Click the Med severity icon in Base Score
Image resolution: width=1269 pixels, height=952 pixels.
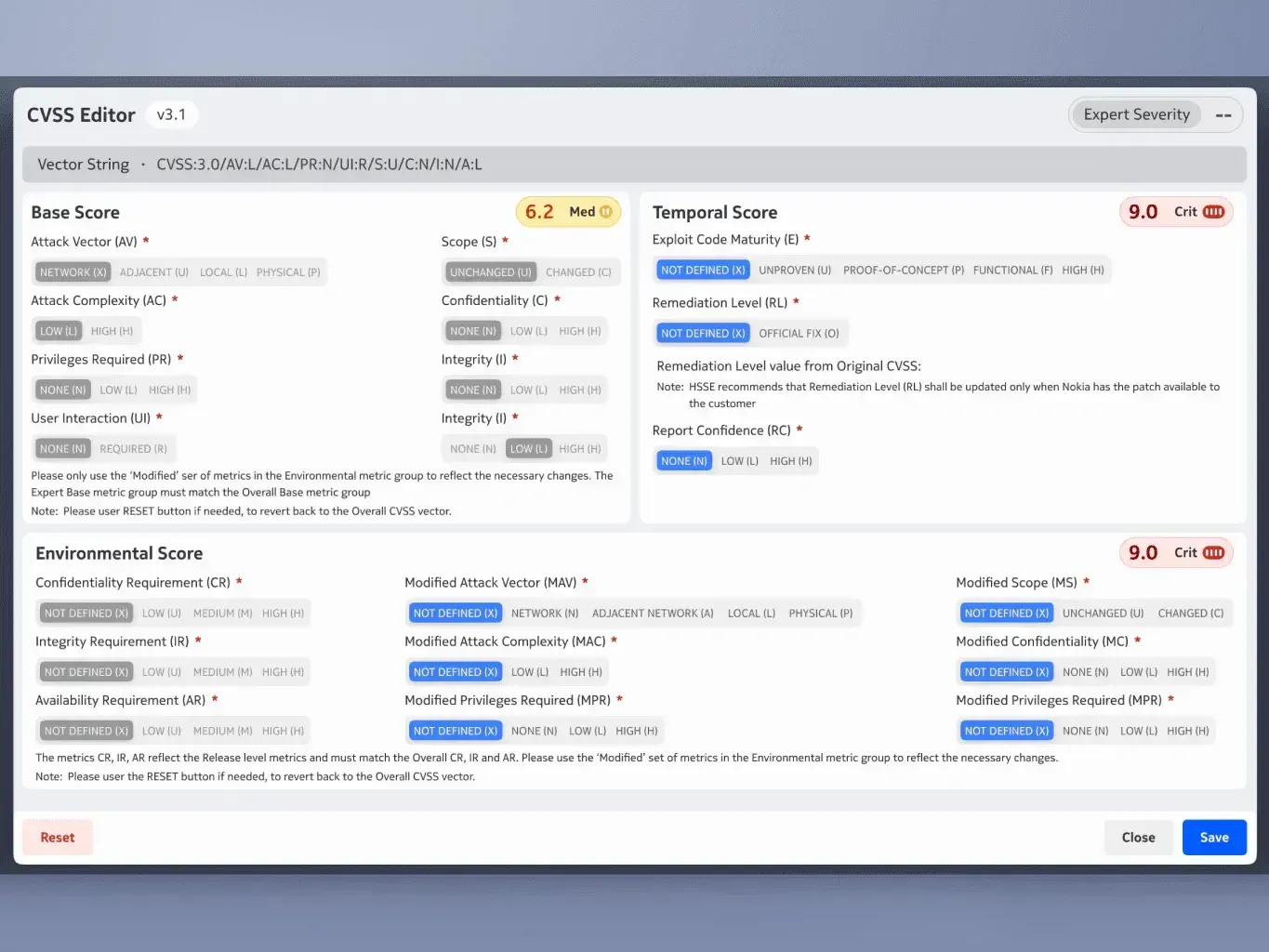coord(606,212)
